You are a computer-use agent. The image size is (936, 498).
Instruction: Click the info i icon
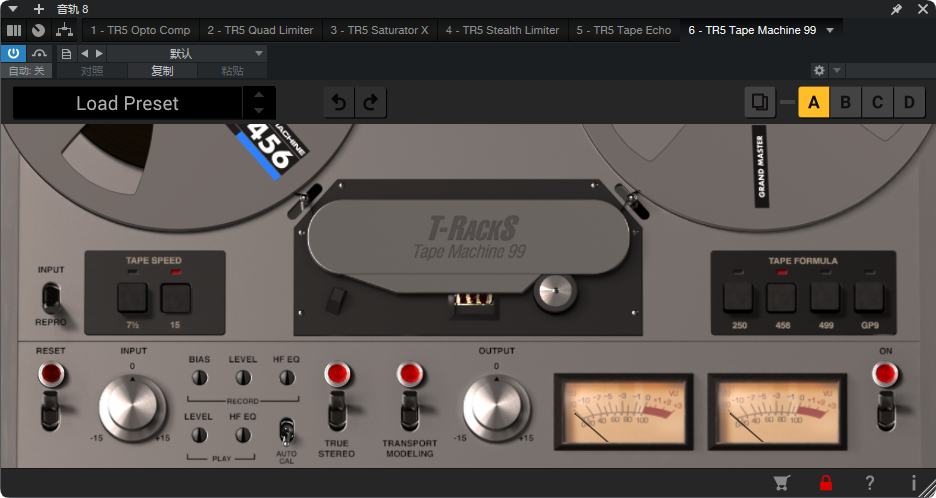point(913,482)
